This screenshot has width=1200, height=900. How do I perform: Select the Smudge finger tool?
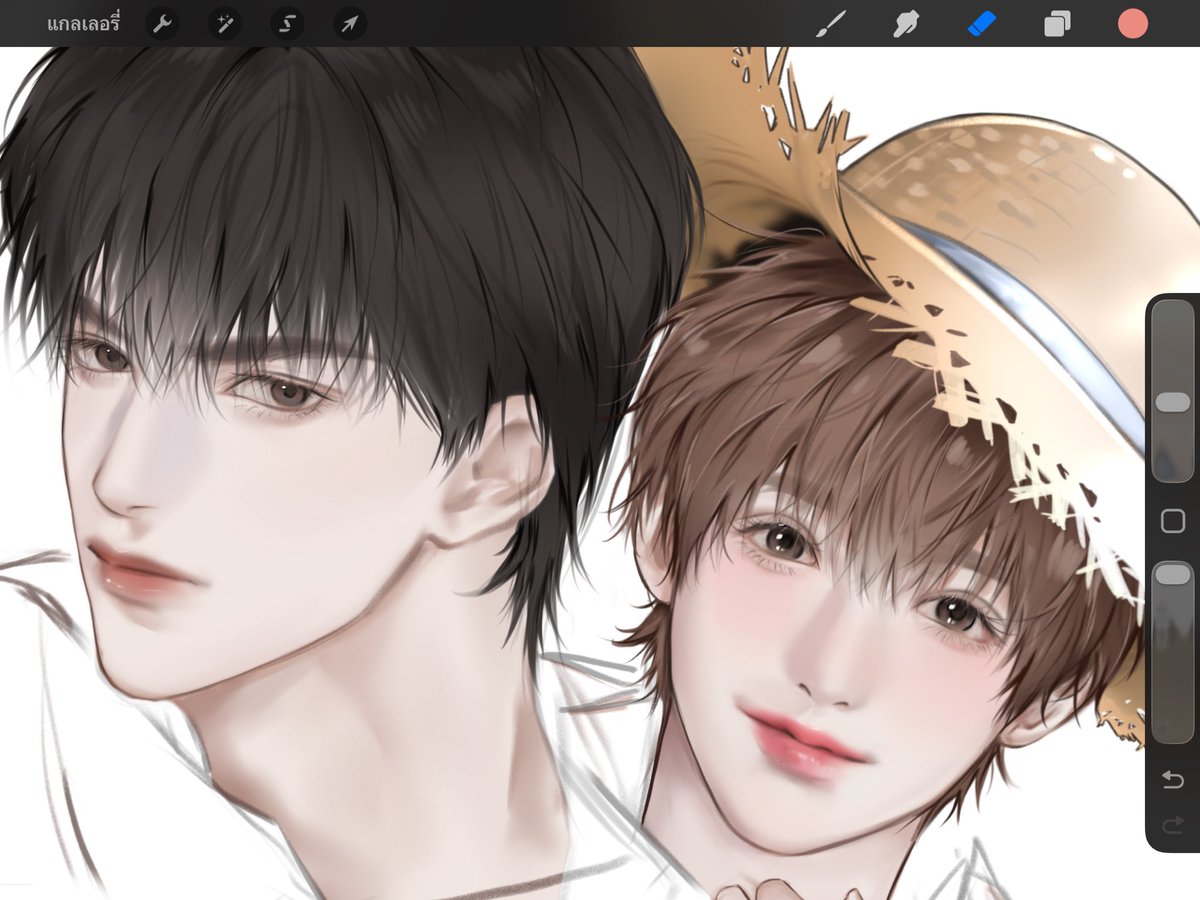click(906, 24)
